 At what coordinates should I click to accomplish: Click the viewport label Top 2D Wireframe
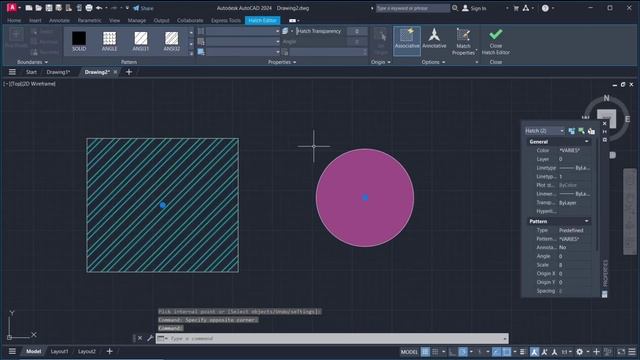click(x=30, y=84)
